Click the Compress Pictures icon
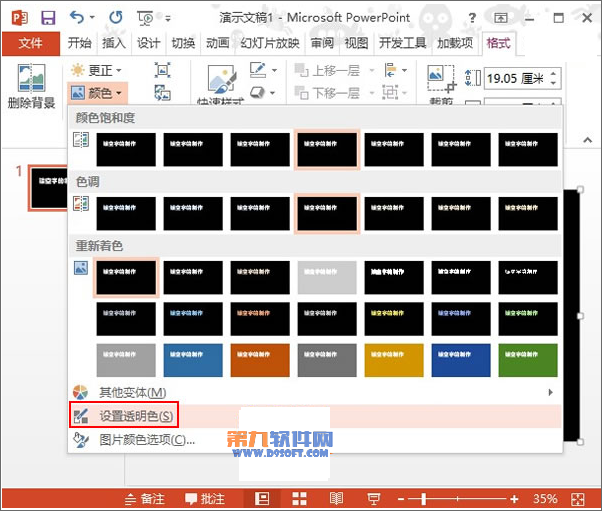The width and height of the screenshot is (602, 511). 163,70
